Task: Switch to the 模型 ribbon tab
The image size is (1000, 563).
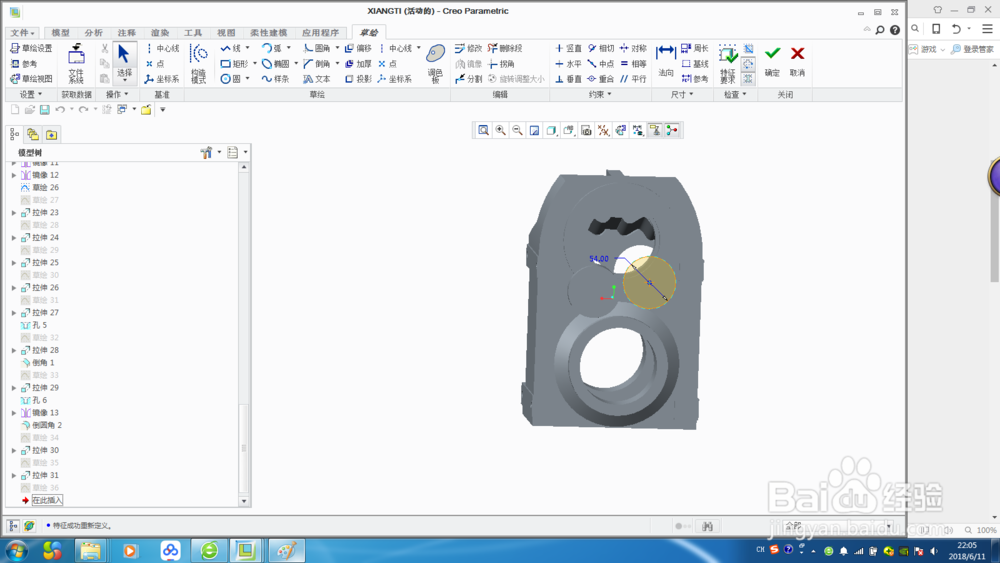Action: 60,33
